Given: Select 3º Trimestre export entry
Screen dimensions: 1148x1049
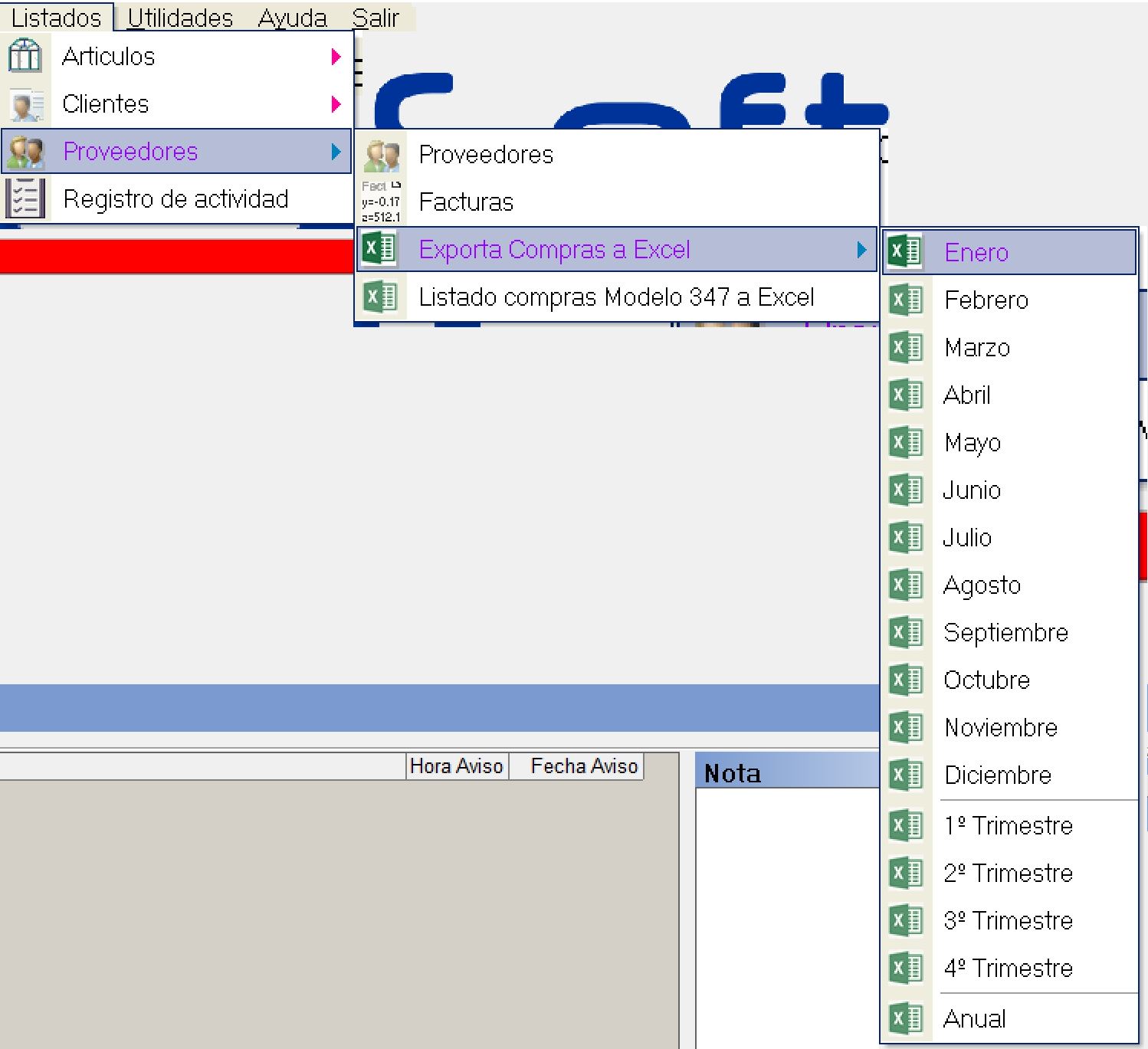Looking at the screenshot, I should [x=1008, y=920].
